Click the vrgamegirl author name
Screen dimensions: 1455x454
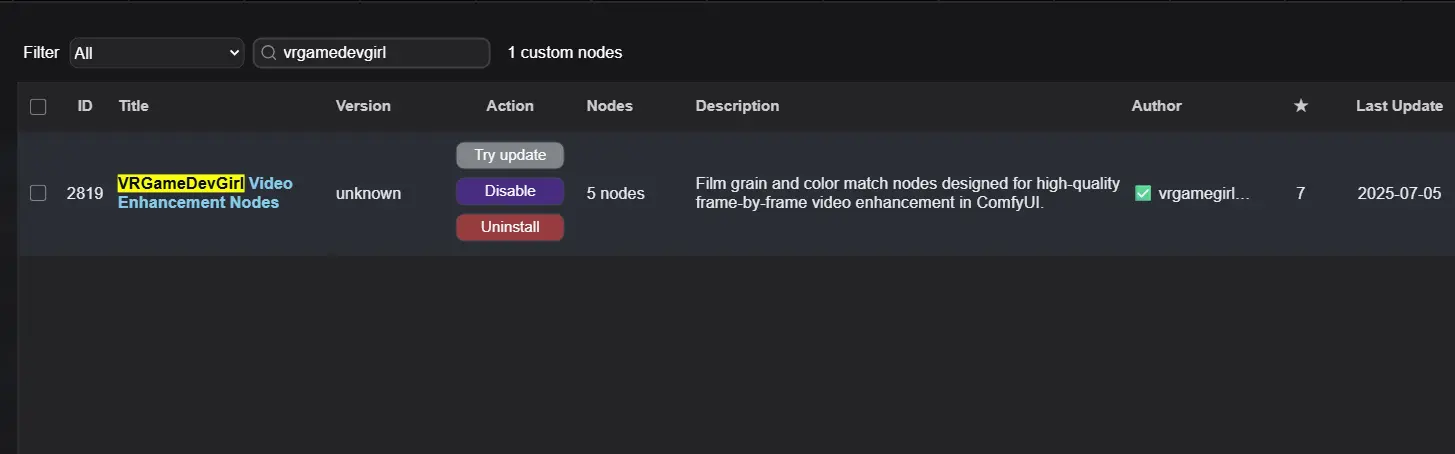coord(1204,194)
